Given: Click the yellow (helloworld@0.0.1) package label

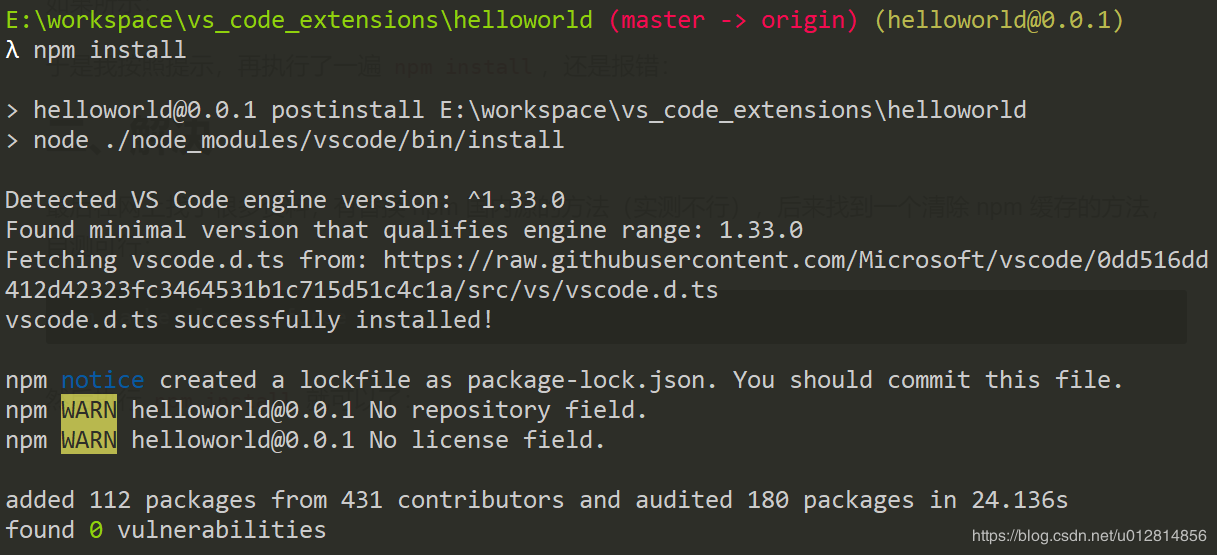Looking at the screenshot, I should tap(999, 20).
